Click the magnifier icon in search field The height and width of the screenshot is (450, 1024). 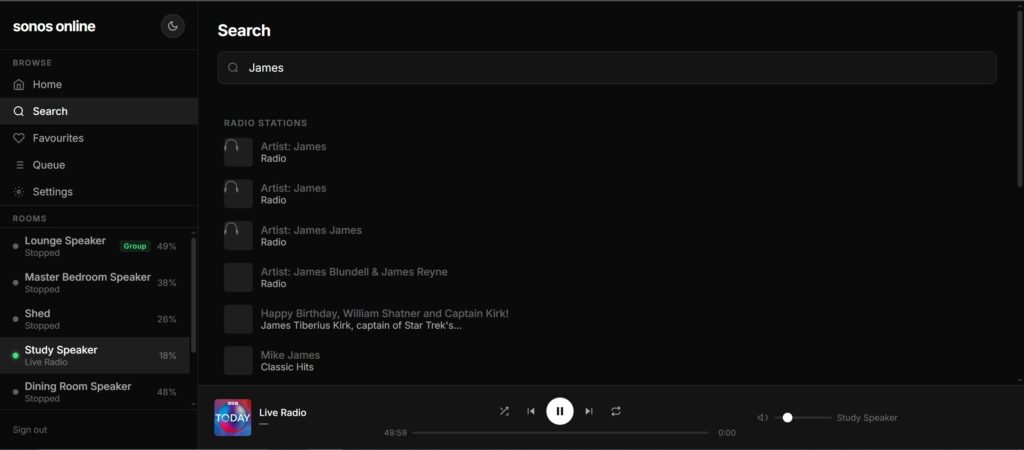pos(233,67)
